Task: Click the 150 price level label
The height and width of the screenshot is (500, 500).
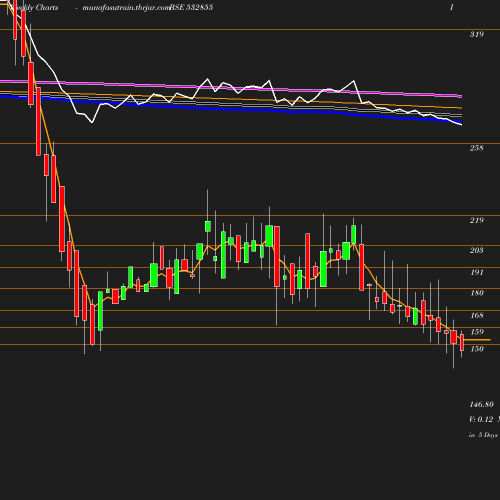Action: [477, 349]
